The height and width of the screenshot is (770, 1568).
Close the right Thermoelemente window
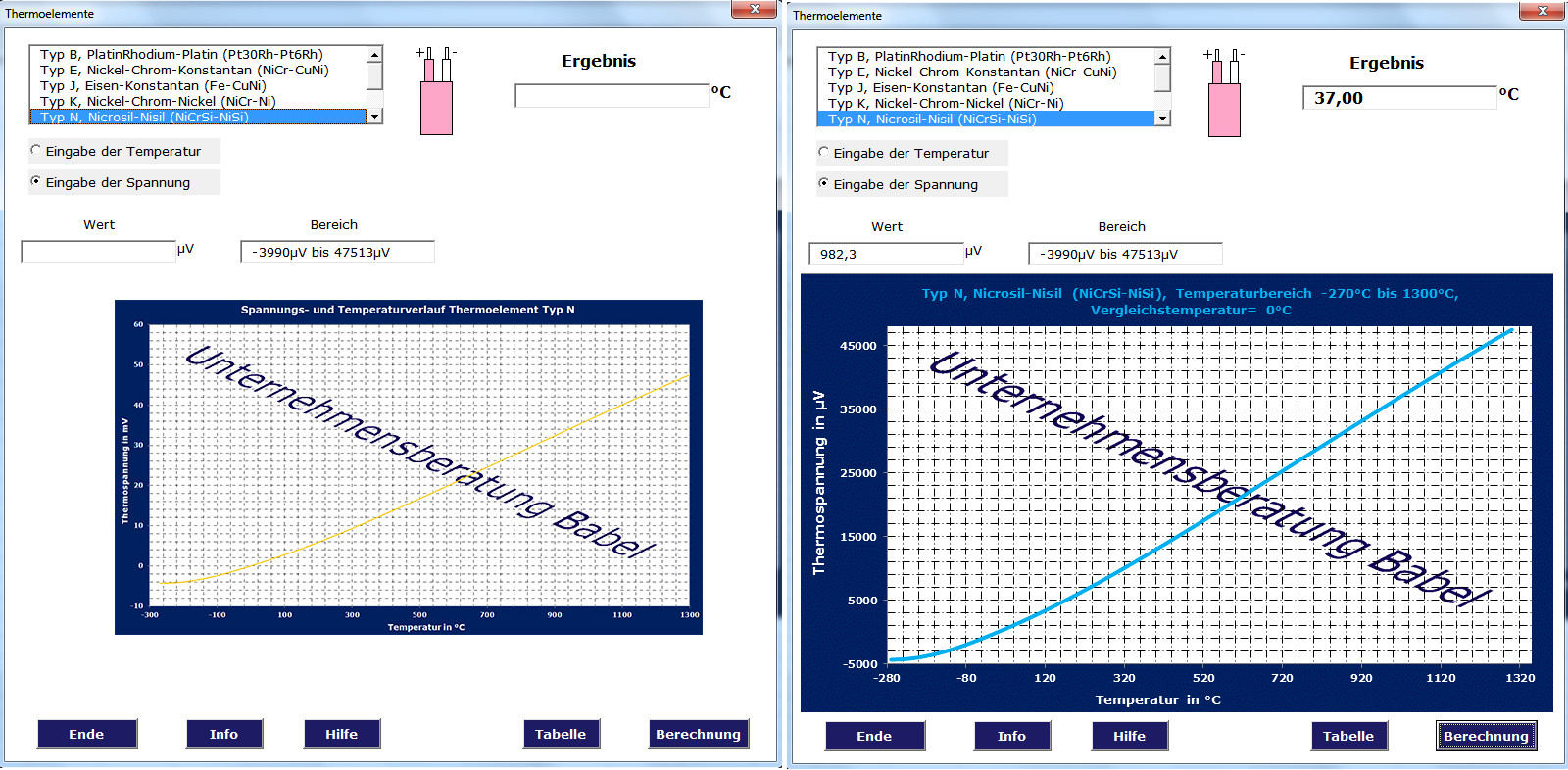pos(1543,11)
